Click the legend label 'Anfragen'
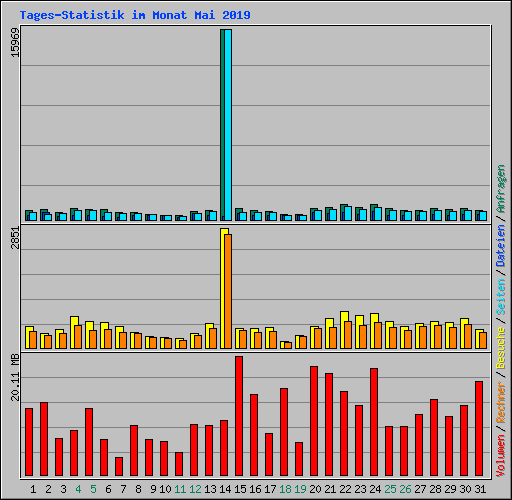Viewport: 512px width, 500px height. [501, 189]
